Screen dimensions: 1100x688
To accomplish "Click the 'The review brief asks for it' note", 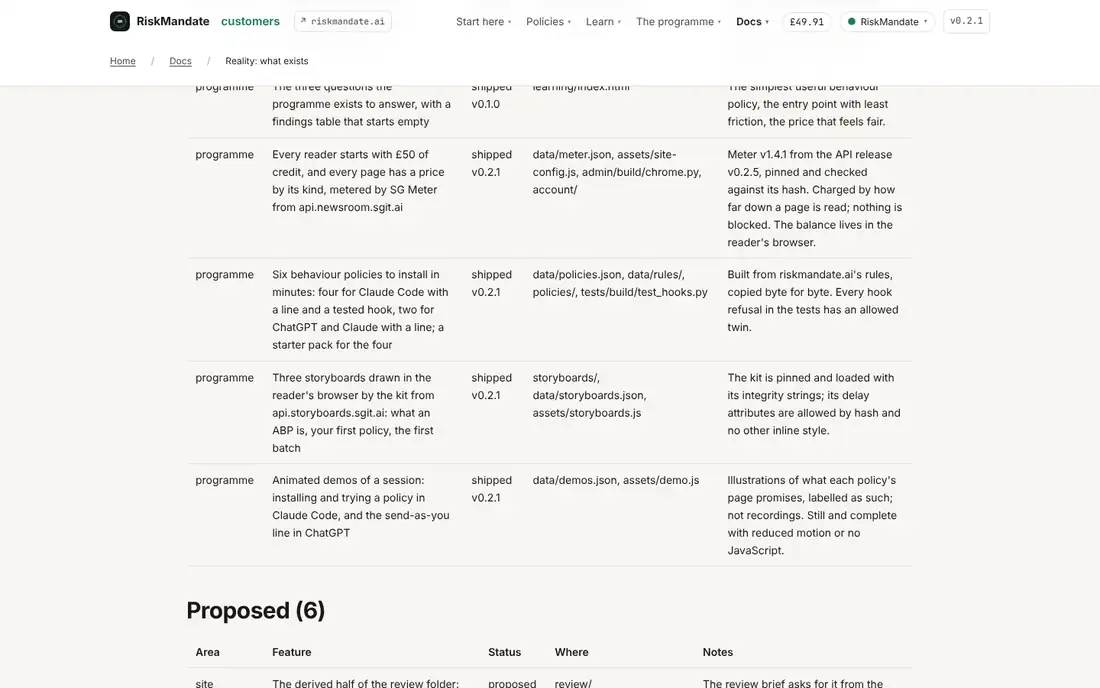I will click(793, 683).
